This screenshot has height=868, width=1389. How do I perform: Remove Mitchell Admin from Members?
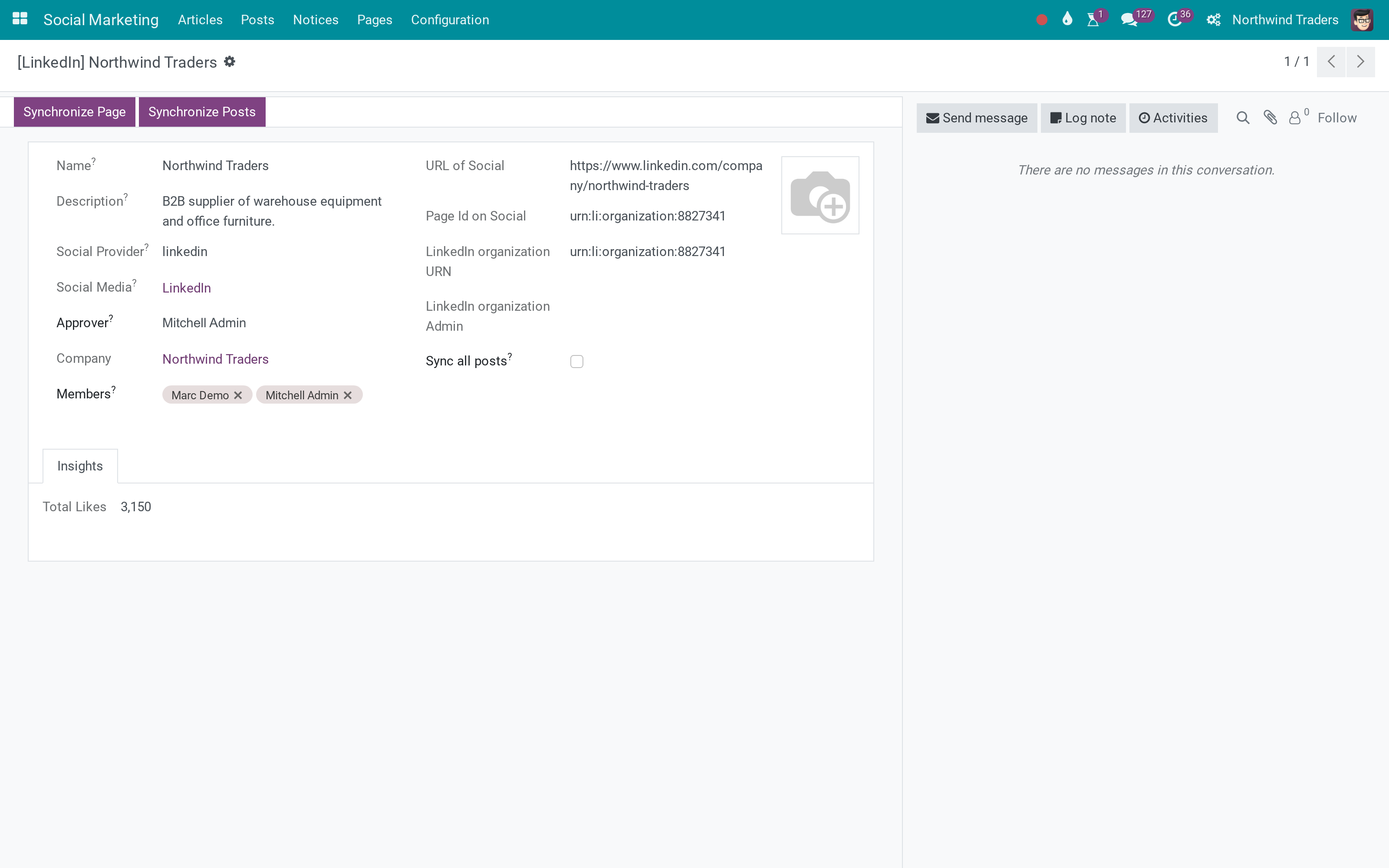tap(348, 395)
